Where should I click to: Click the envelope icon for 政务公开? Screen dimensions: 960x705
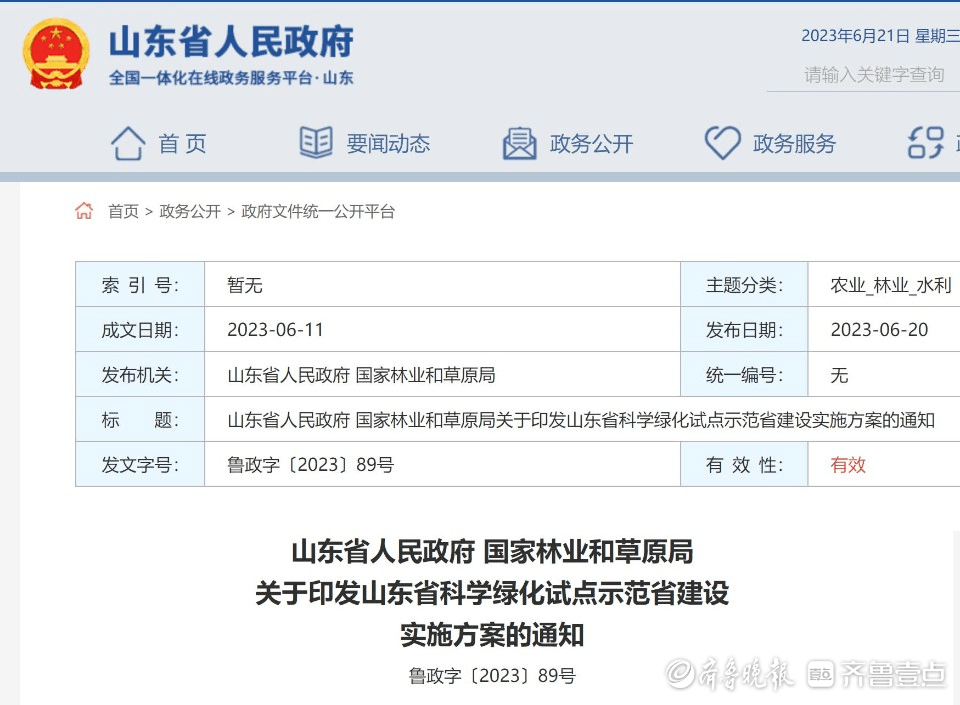(x=519, y=144)
